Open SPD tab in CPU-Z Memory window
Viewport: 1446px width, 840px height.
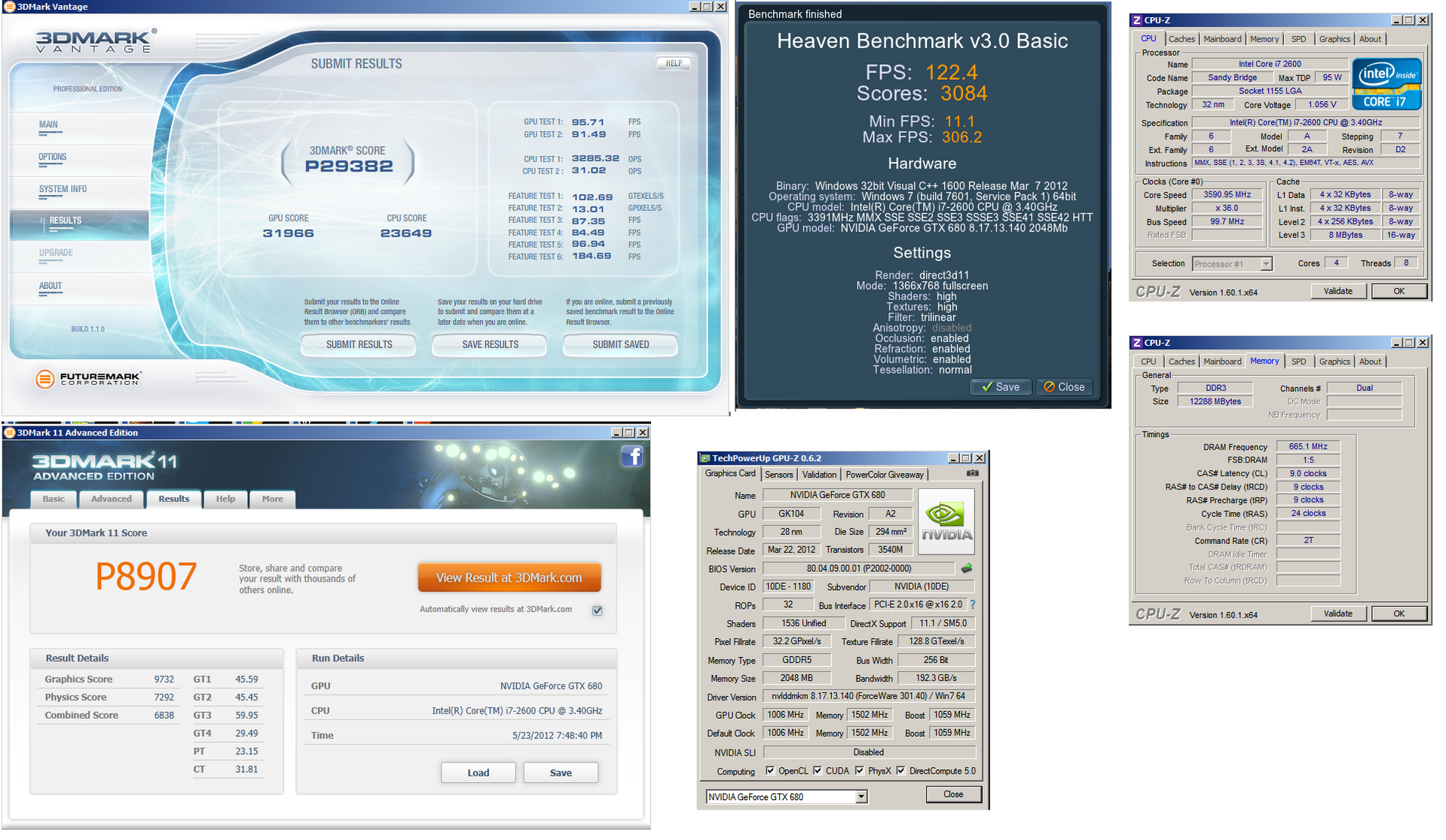pyautogui.click(x=1298, y=362)
